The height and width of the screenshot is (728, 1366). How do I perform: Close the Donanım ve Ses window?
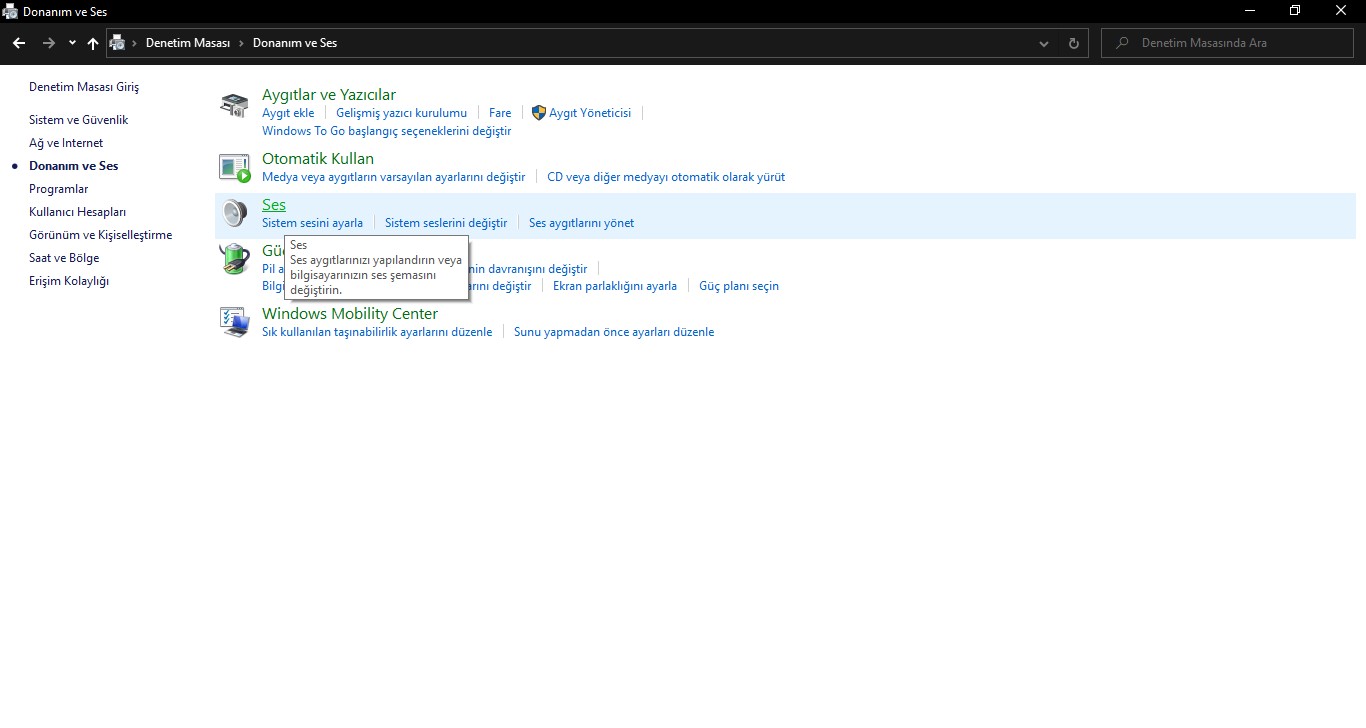1342,11
